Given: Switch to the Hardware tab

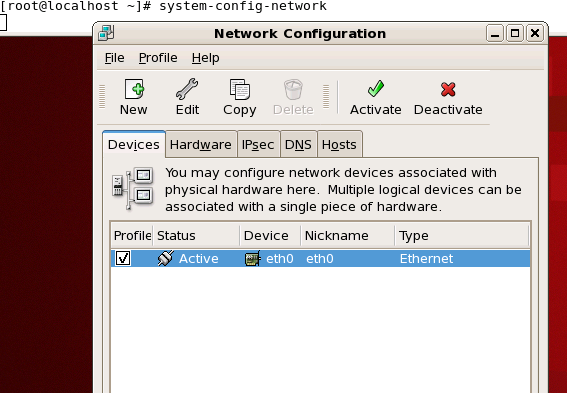Looking at the screenshot, I should click(201, 144).
